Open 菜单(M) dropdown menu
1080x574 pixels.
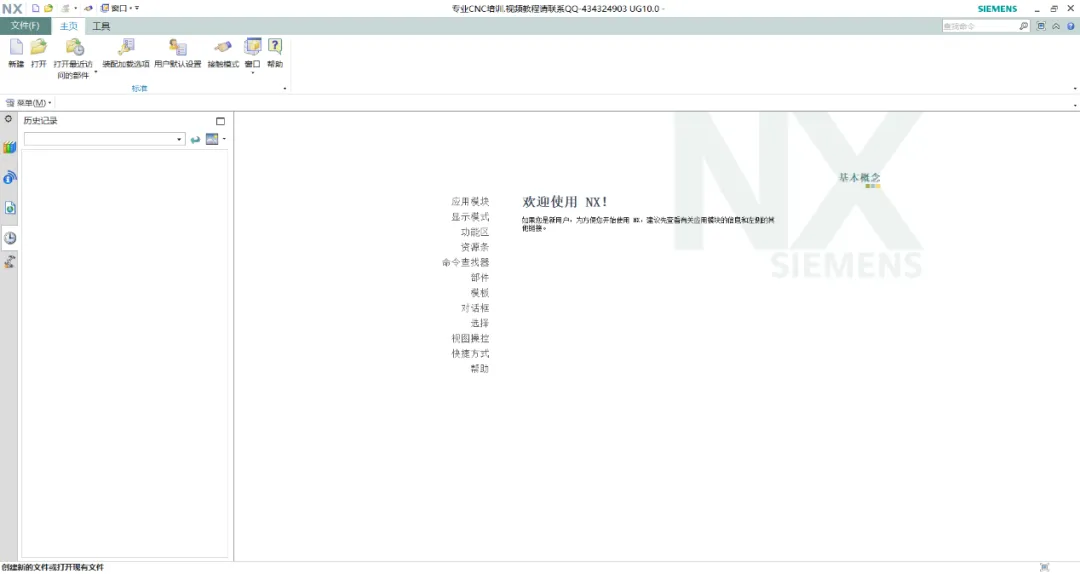(x=28, y=103)
